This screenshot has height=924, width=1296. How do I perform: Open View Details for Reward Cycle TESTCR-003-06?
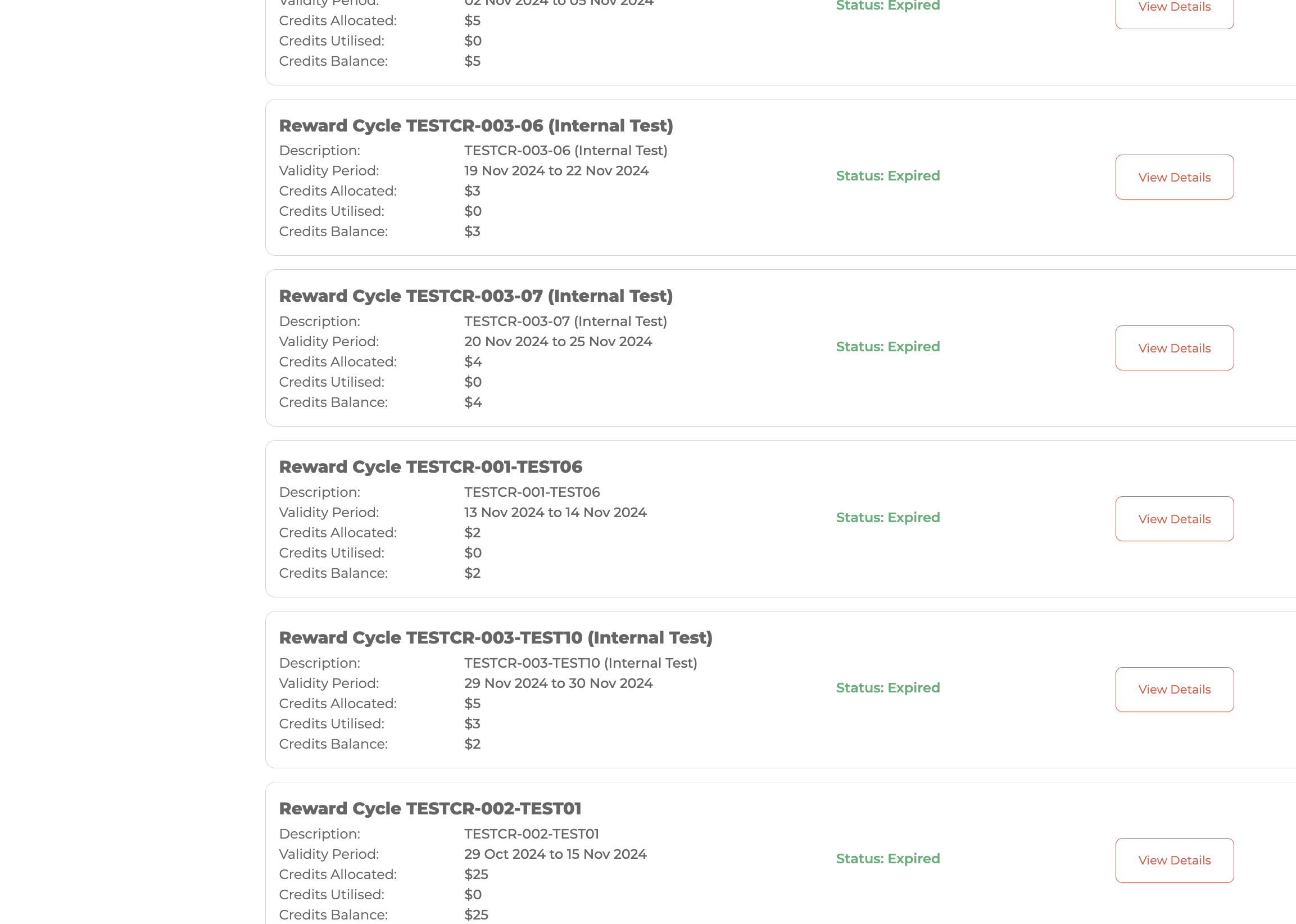click(1173, 177)
